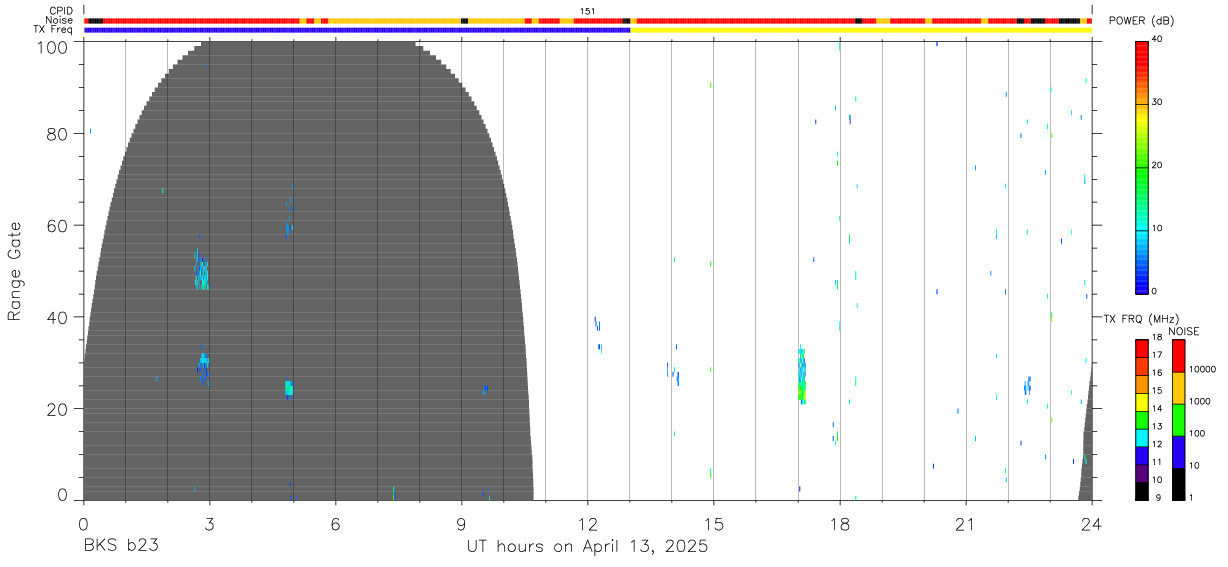Click the cyan echo cluster near 3 UT, gate 50
Image resolution: width=1228 pixels, height=567 pixels.
pyautogui.click(x=202, y=271)
